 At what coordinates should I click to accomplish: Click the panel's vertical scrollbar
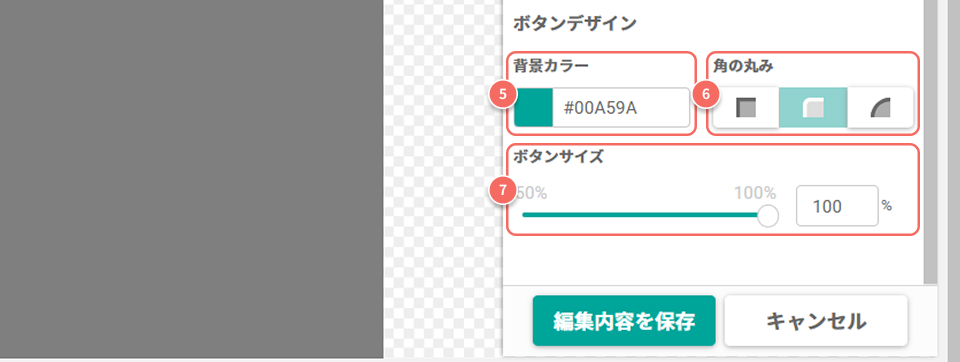tap(931, 141)
